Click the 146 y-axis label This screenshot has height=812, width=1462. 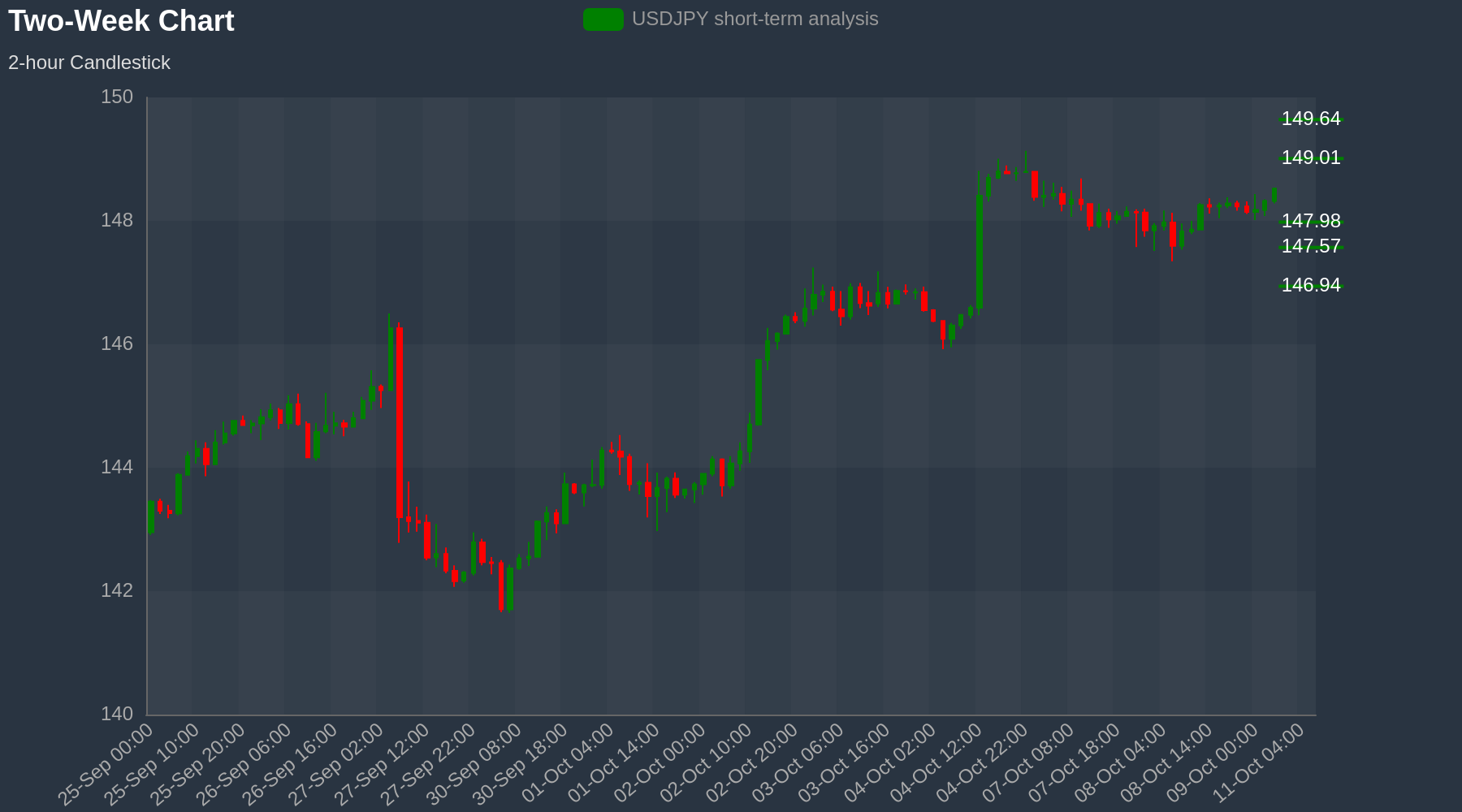pos(117,344)
